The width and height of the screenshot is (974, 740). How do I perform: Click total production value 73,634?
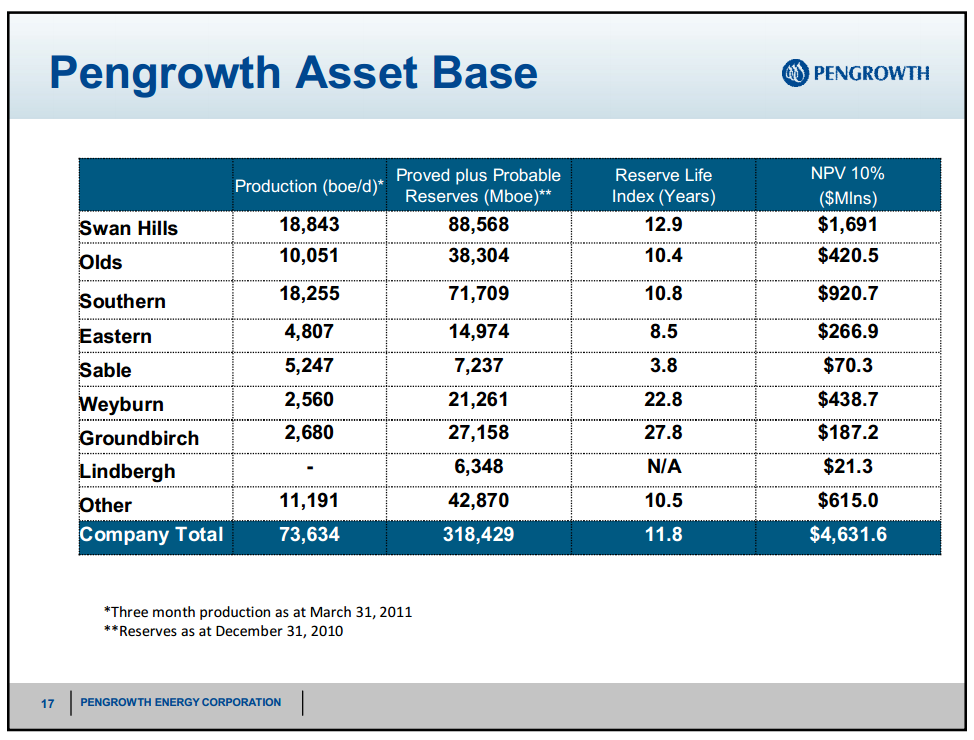coord(309,534)
